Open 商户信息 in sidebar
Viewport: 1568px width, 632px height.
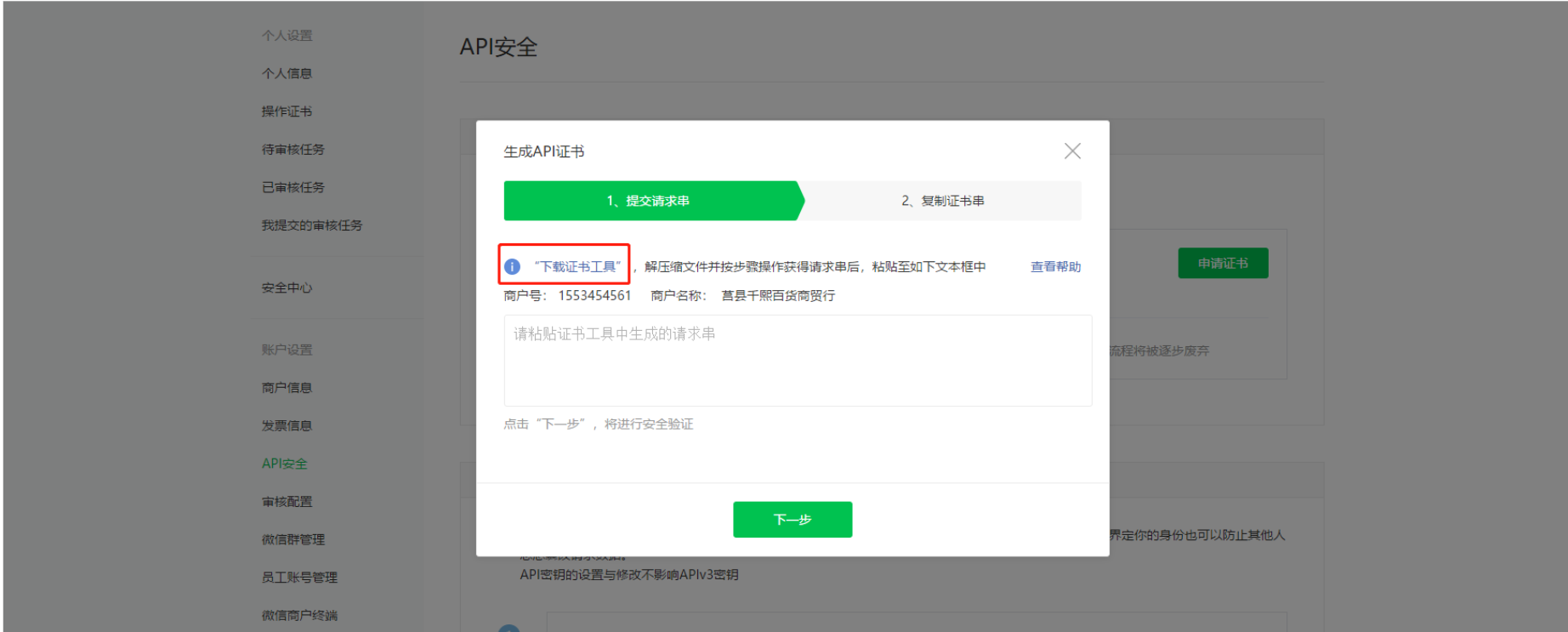pos(287,387)
